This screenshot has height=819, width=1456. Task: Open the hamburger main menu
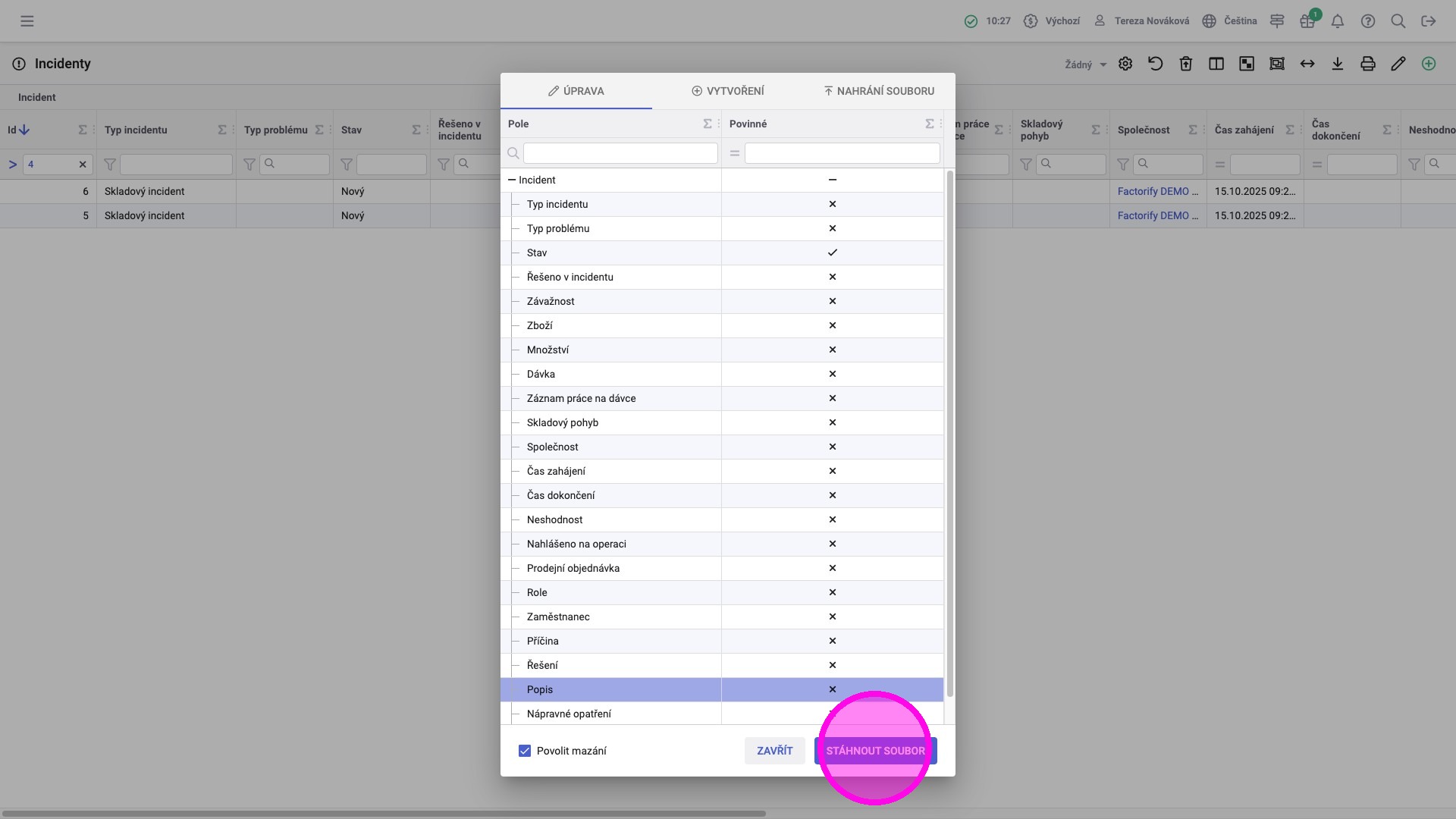27,21
